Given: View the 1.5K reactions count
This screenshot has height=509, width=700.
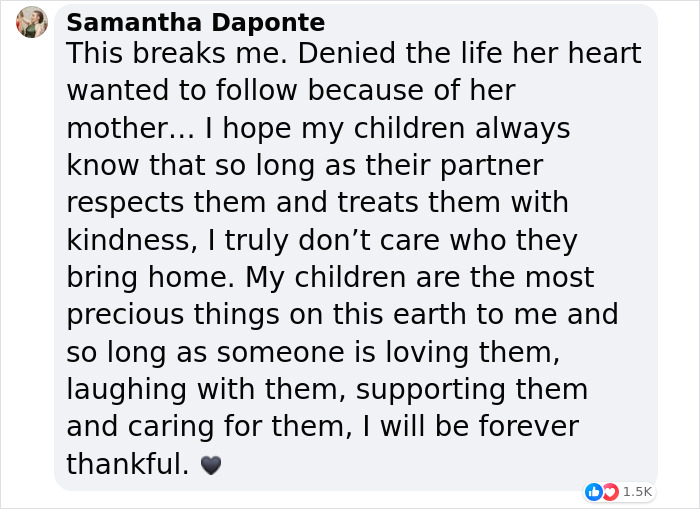Looking at the screenshot, I should (637, 491).
